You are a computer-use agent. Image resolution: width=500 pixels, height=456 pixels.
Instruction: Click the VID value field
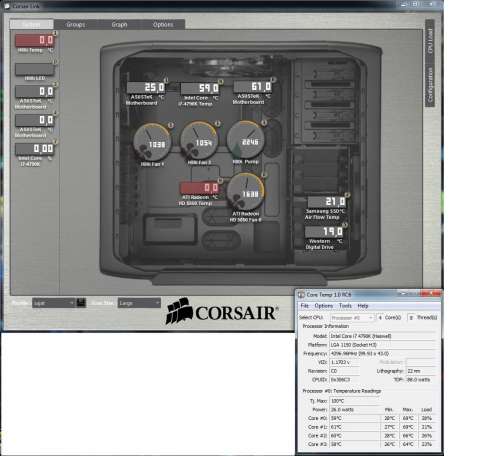pos(345,362)
